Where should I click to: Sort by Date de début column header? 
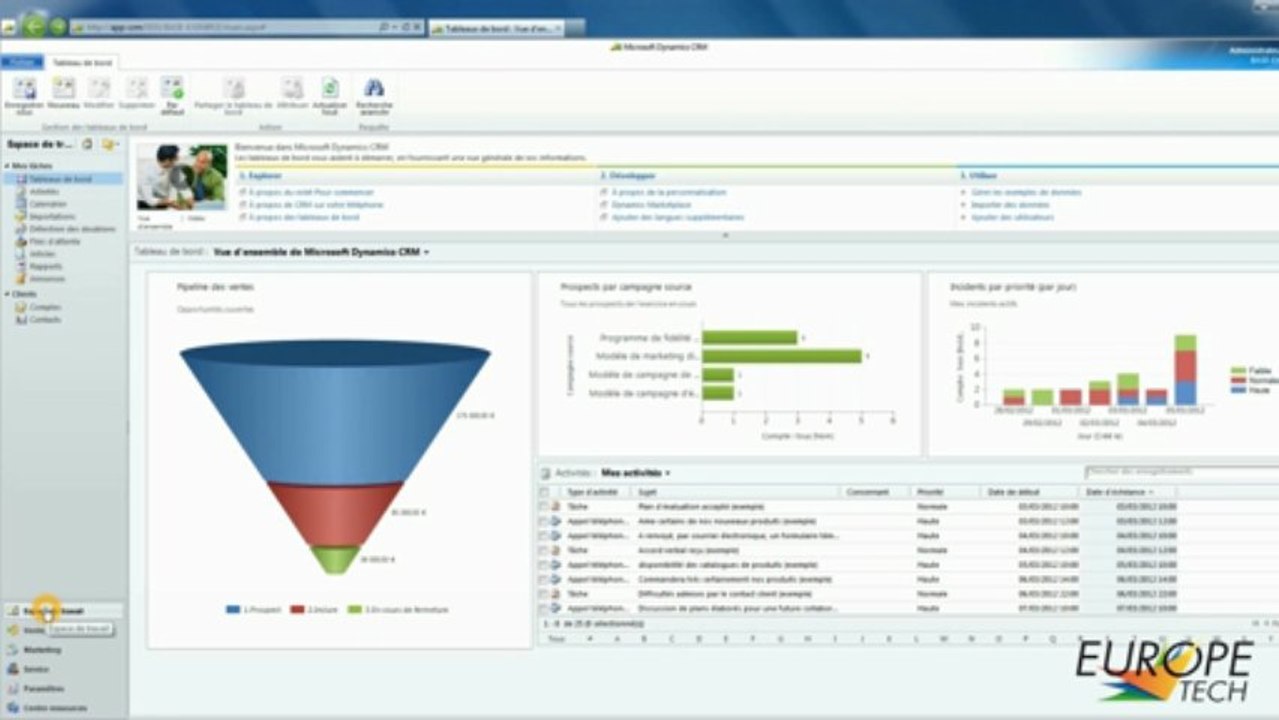[x=1012, y=492]
